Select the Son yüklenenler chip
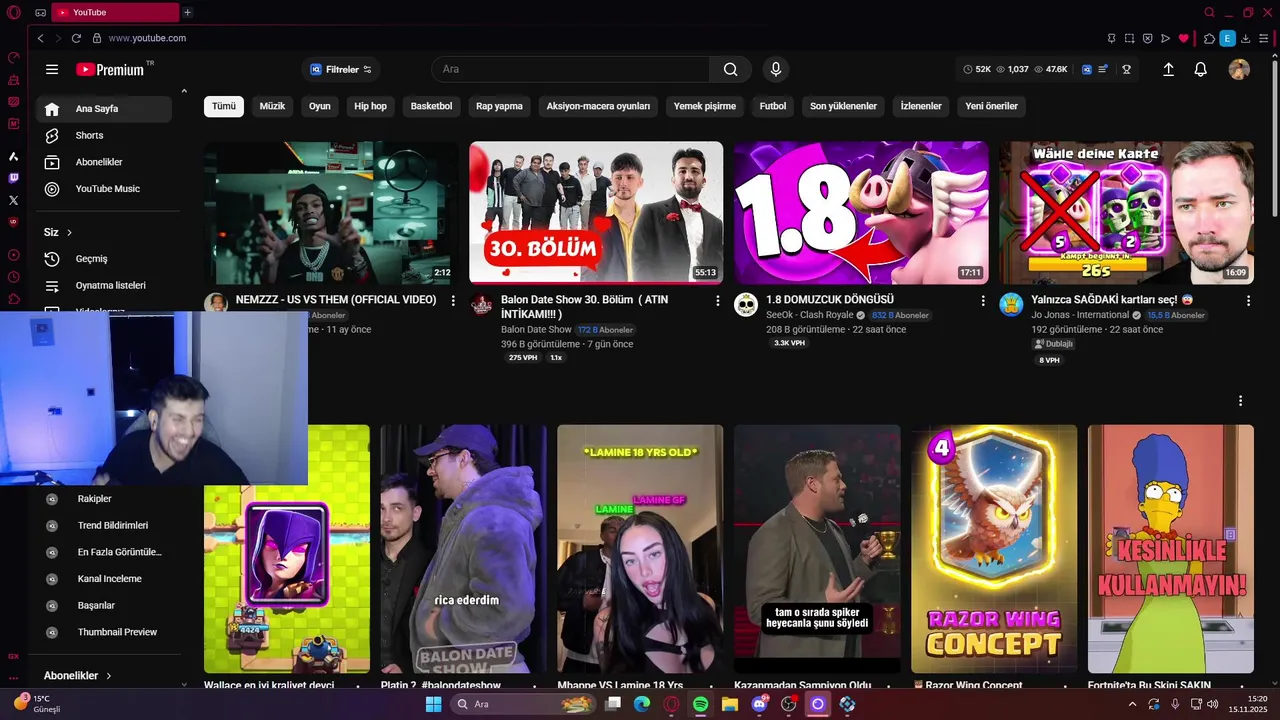The height and width of the screenshot is (720, 1280). [843, 106]
